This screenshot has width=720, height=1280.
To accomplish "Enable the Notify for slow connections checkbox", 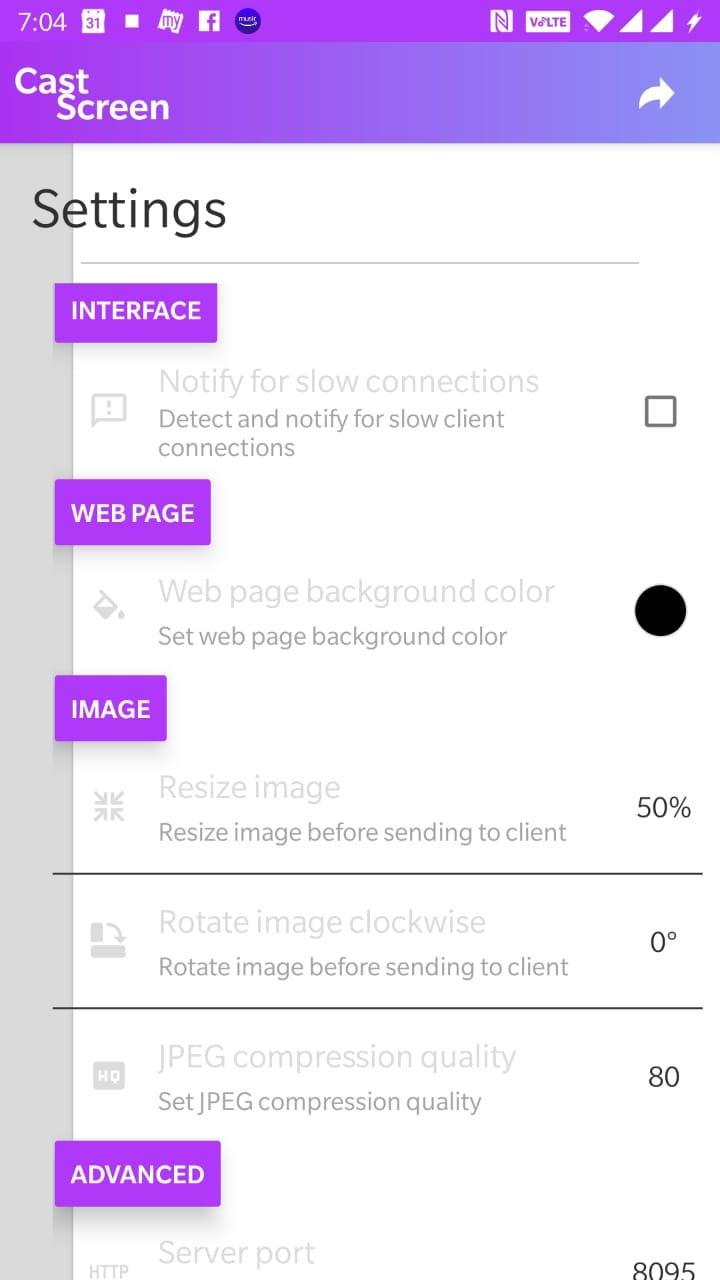I will (x=660, y=411).
